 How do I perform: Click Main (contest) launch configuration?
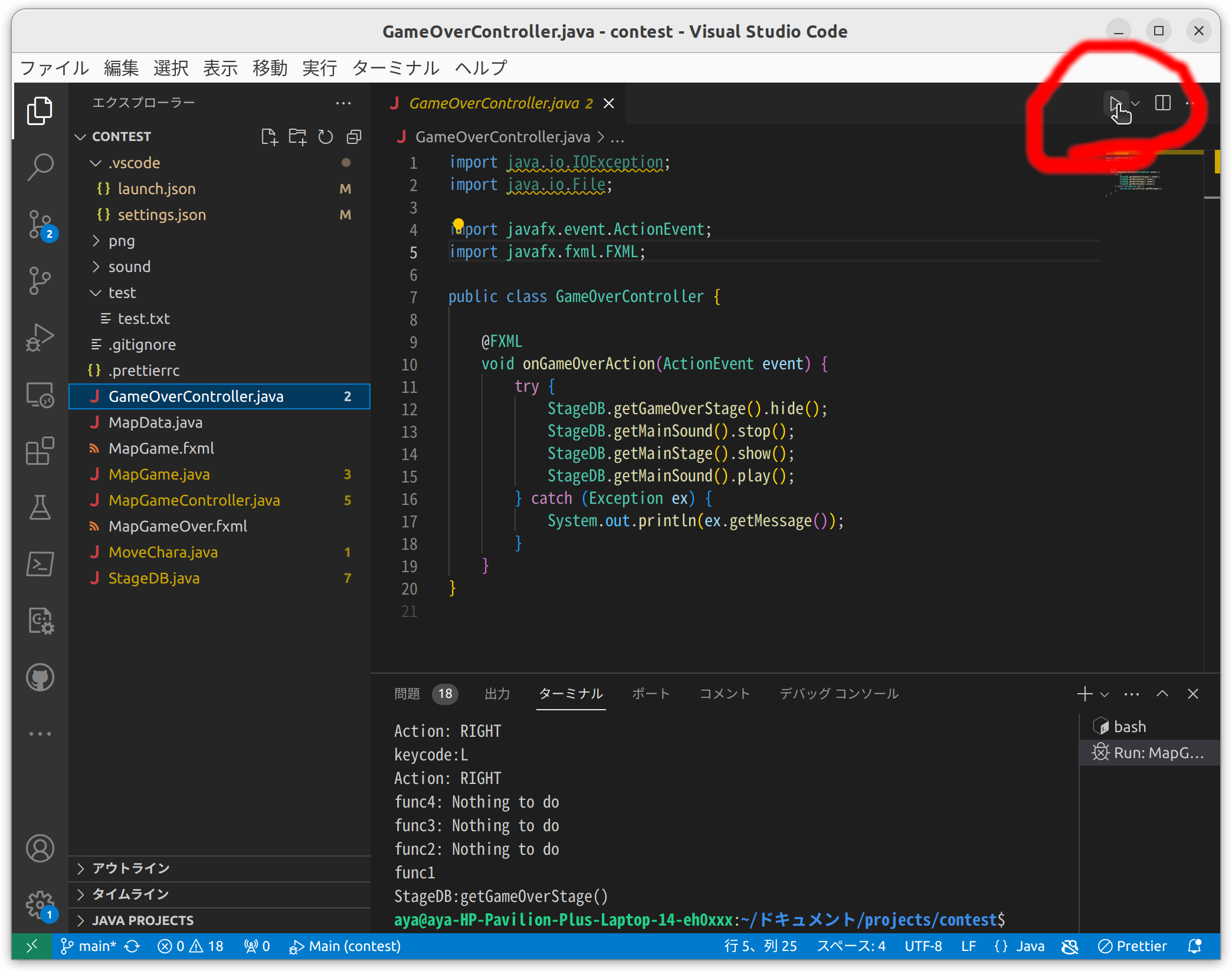tap(345, 946)
